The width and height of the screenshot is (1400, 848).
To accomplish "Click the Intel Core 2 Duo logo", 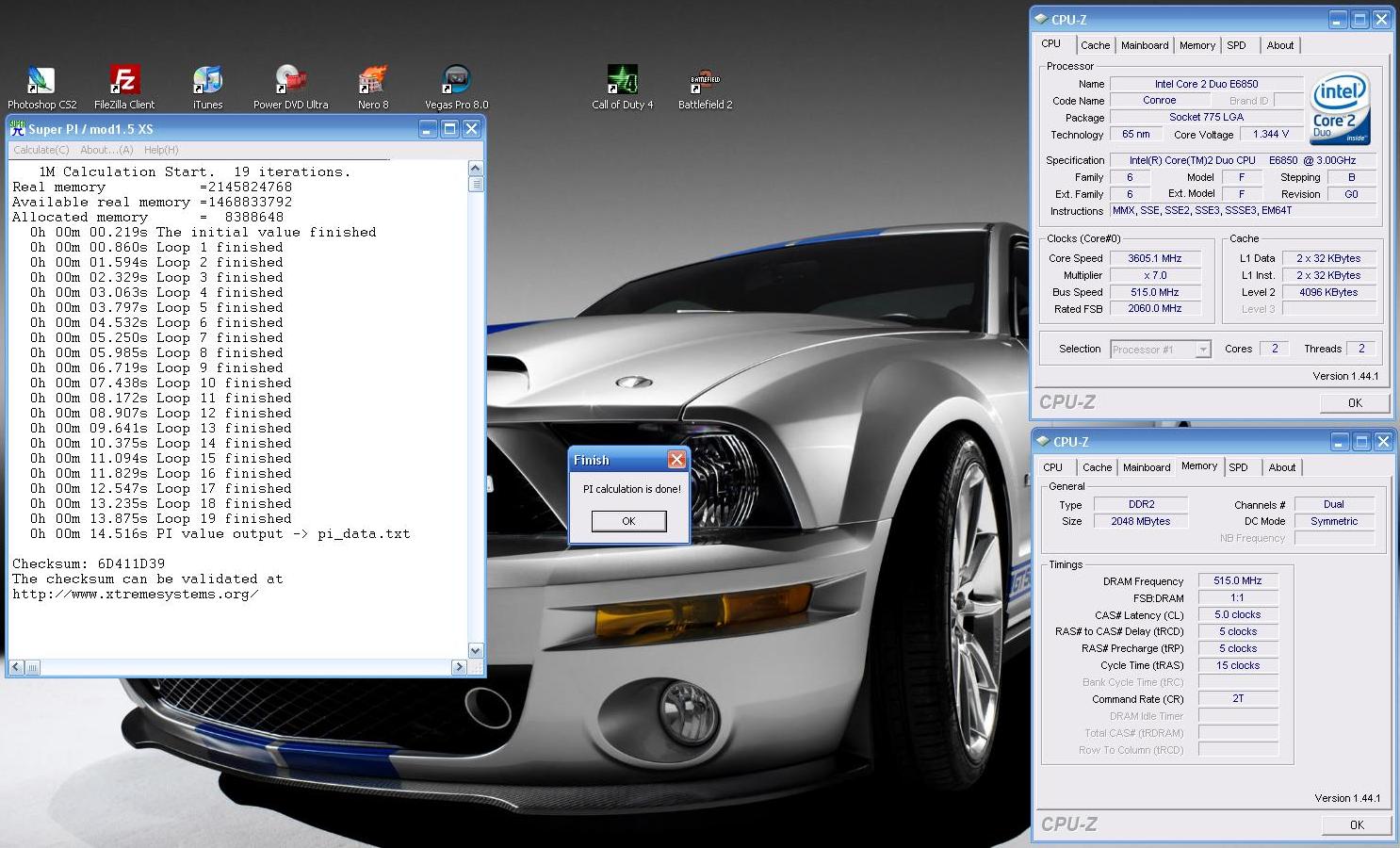I will [1340, 107].
